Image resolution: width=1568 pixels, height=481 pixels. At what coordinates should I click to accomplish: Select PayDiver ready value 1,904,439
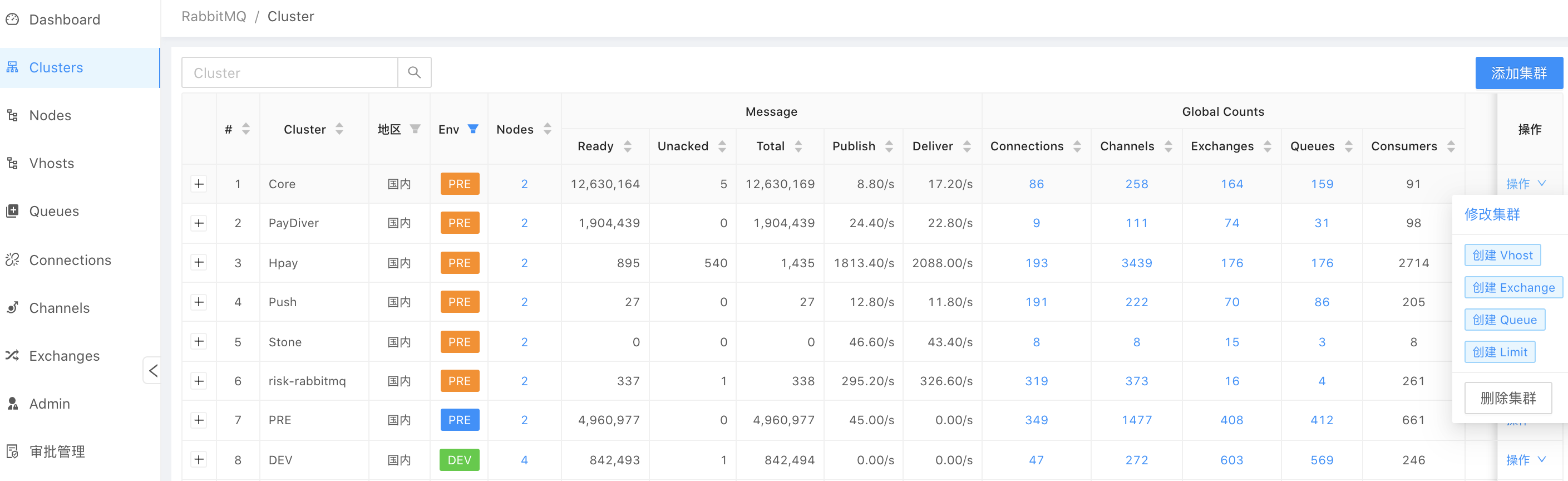609,223
